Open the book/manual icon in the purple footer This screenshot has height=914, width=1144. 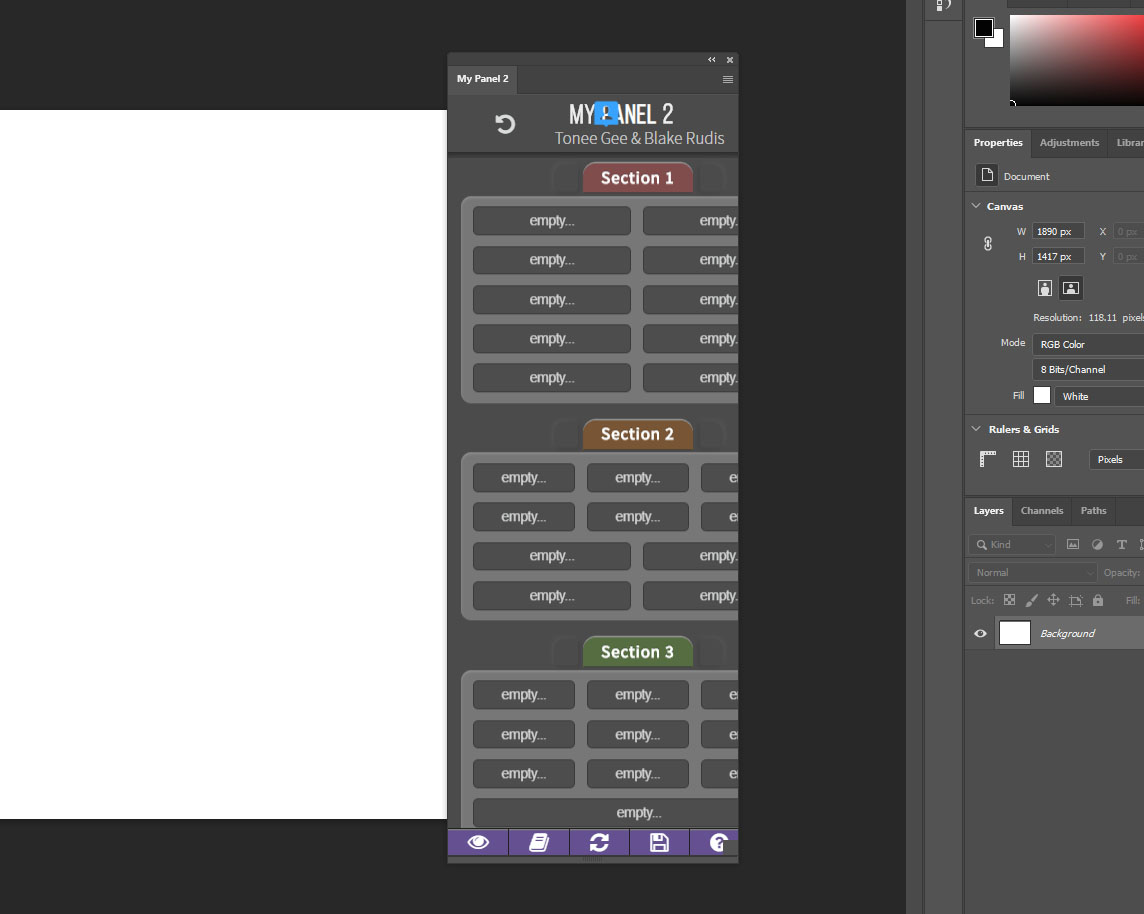click(x=538, y=842)
